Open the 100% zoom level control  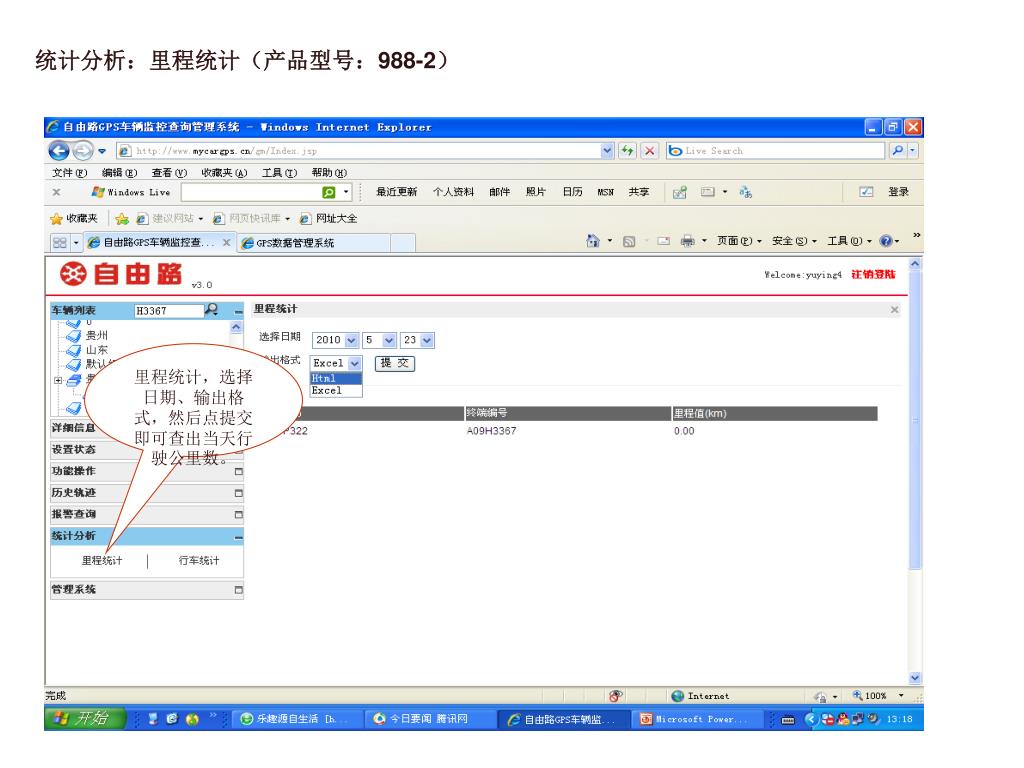click(878, 696)
